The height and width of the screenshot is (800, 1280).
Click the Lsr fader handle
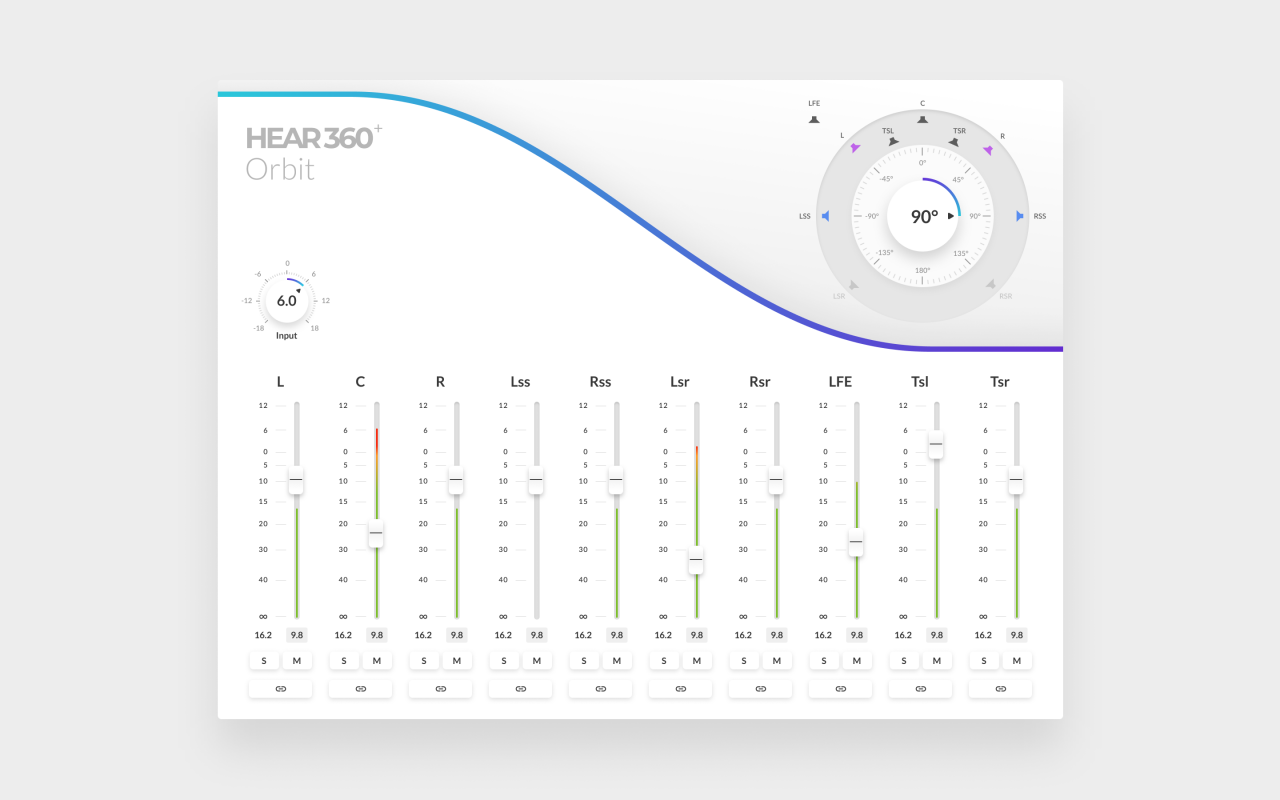click(696, 560)
